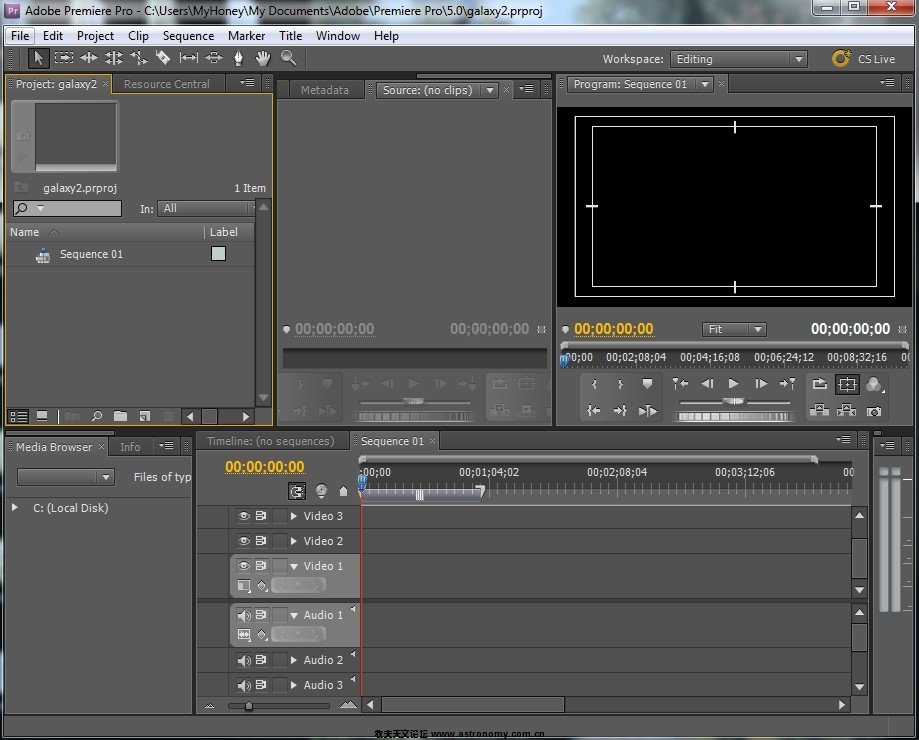Set unnumbered marker in Program monitor

point(647,384)
